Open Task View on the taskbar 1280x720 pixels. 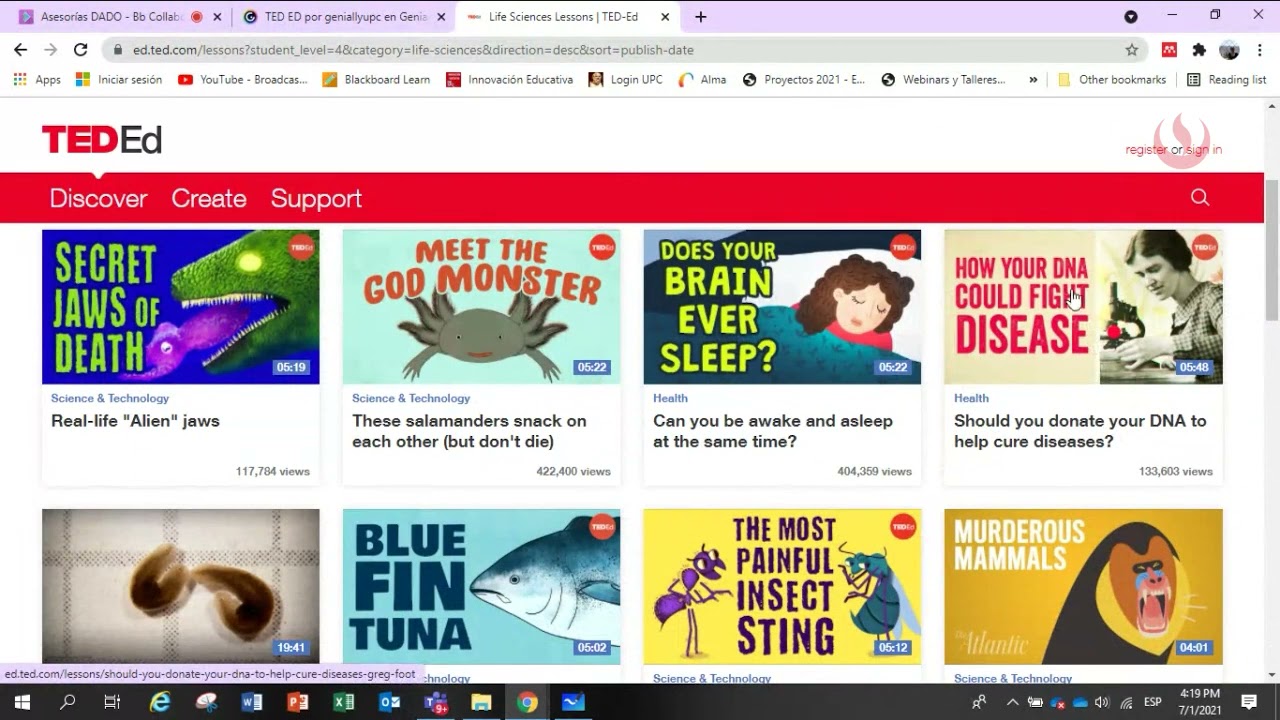click(112, 702)
